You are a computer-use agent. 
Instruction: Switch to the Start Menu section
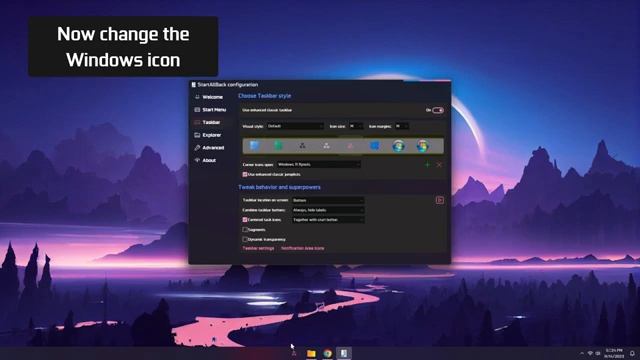[210, 110]
